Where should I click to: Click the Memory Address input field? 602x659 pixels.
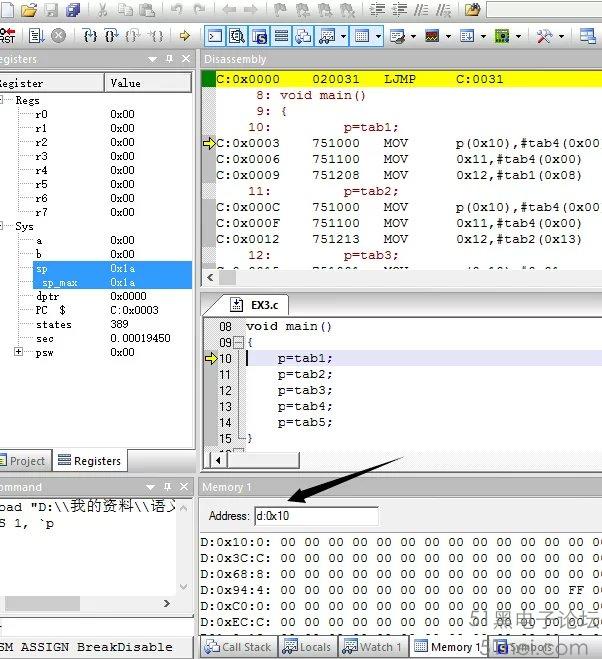315,516
